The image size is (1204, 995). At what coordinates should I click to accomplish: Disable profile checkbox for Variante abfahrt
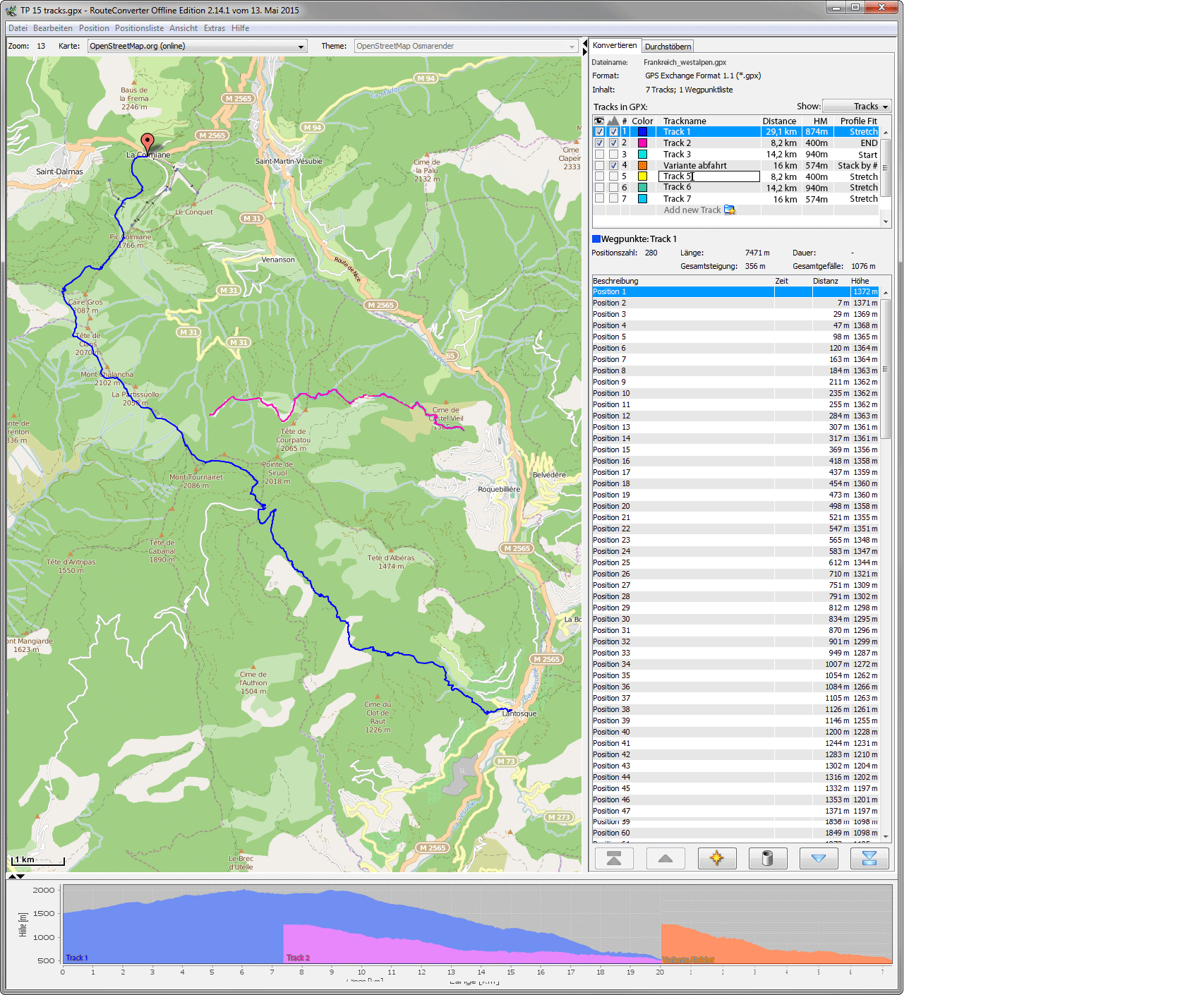click(x=613, y=166)
